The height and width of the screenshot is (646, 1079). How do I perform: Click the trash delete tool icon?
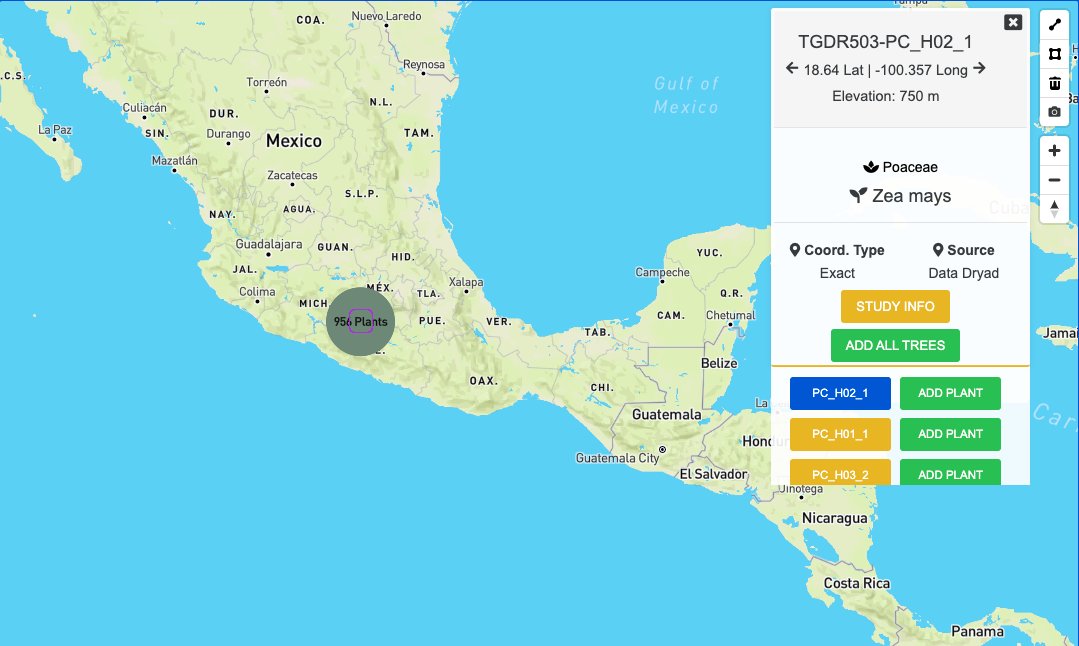click(x=1054, y=83)
